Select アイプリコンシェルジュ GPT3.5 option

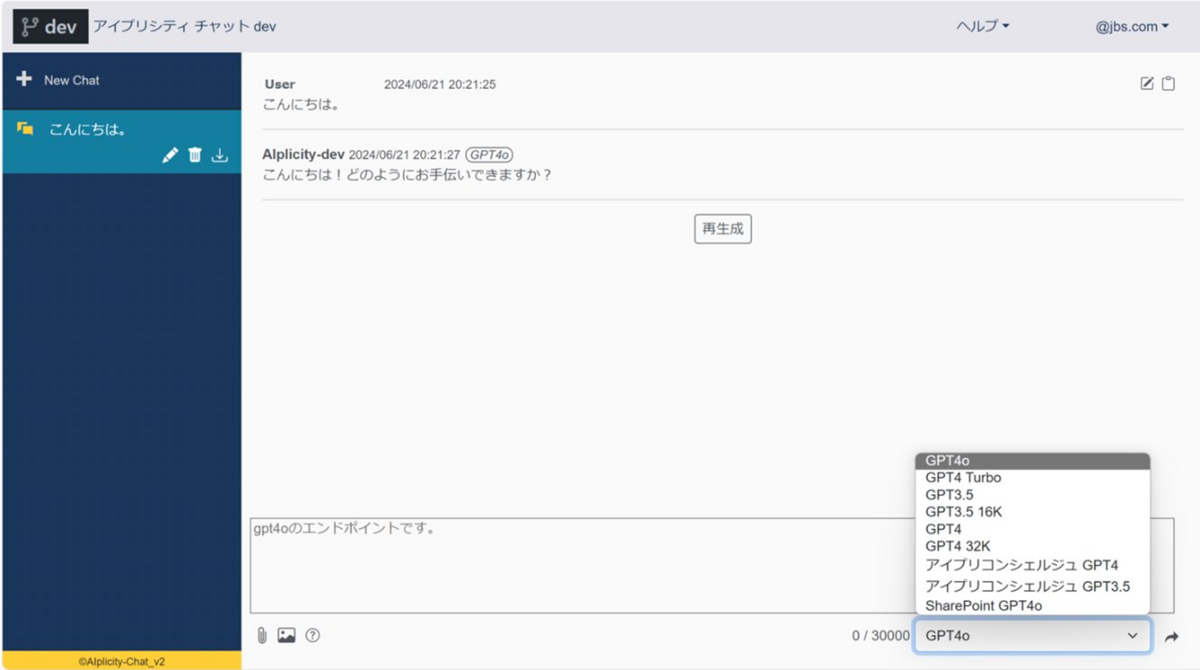[1032, 586]
